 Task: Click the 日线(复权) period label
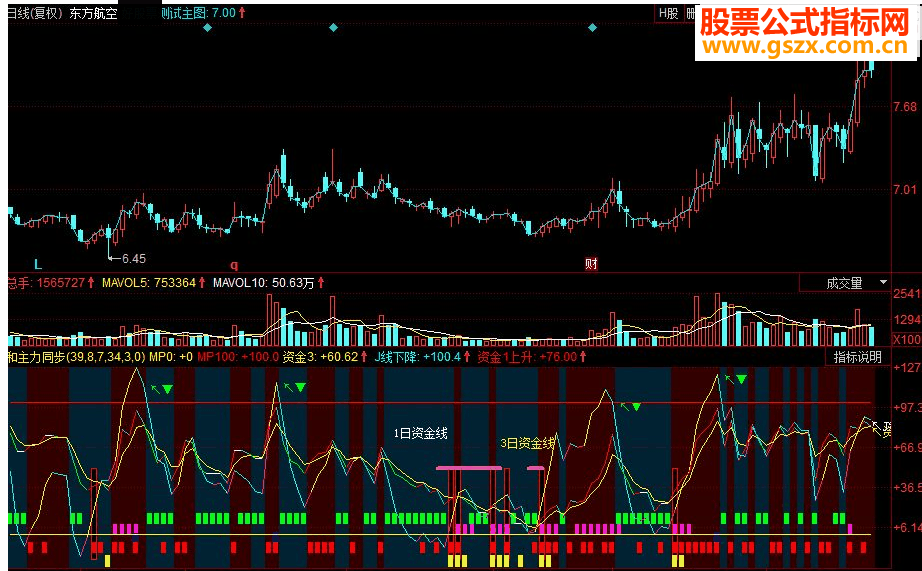click(x=35, y=13)
